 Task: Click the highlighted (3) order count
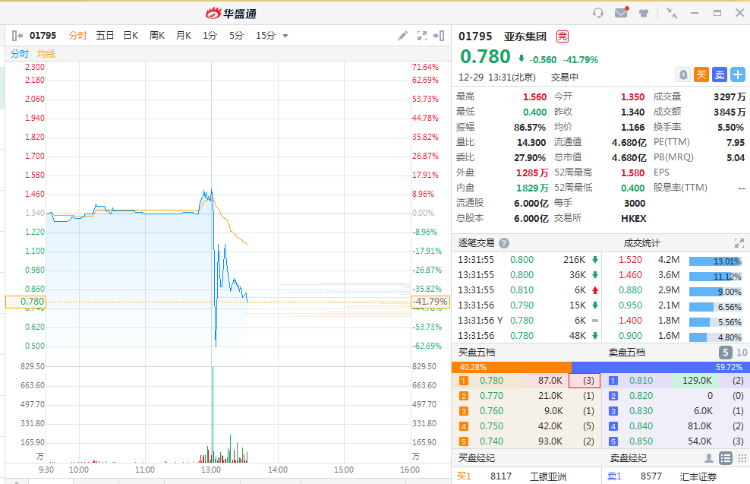[x=585, y=381]
